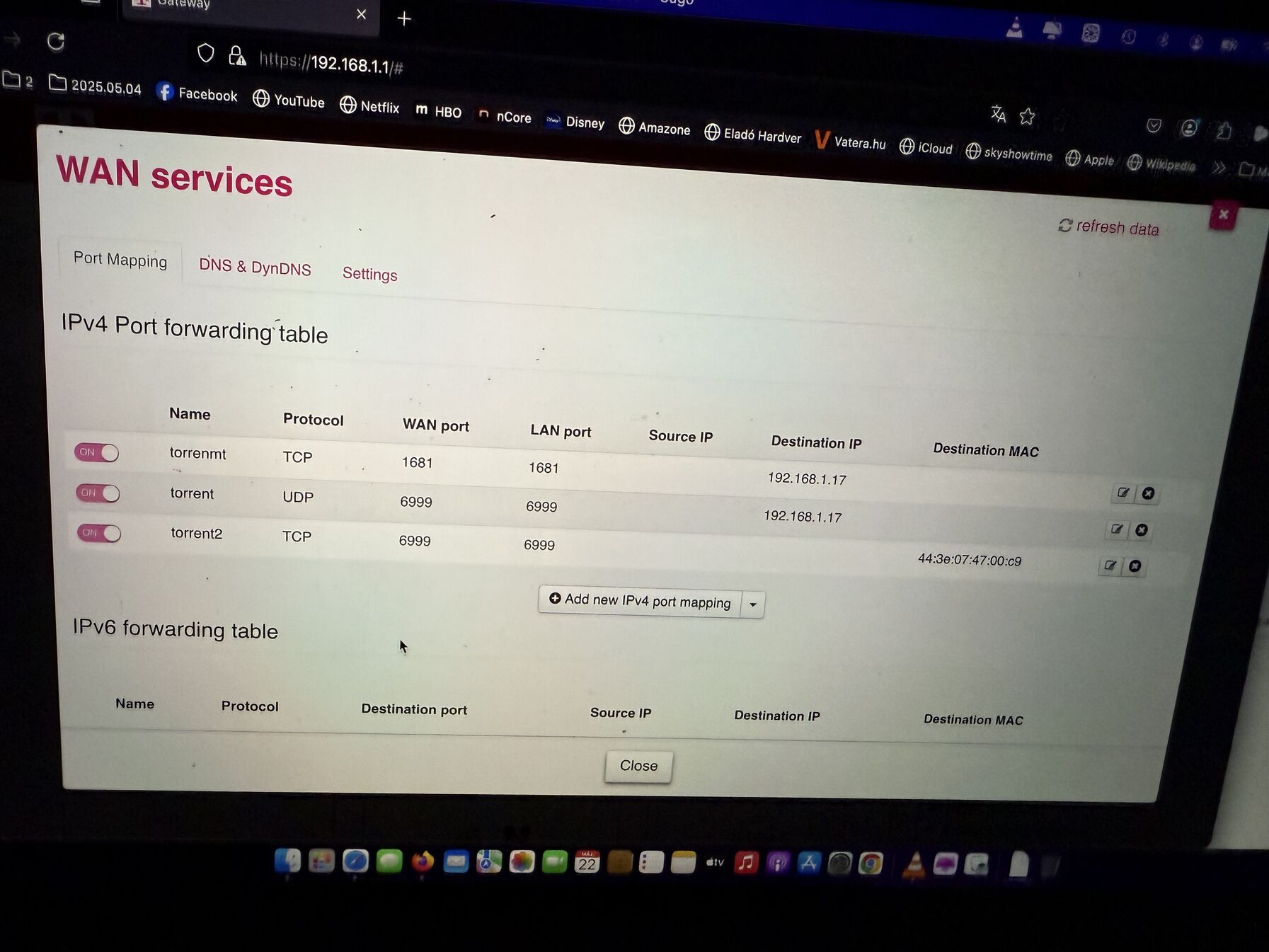1269x952 pixels.
Task: Open FaceTime from the Dock
Action: pos(555,861)
